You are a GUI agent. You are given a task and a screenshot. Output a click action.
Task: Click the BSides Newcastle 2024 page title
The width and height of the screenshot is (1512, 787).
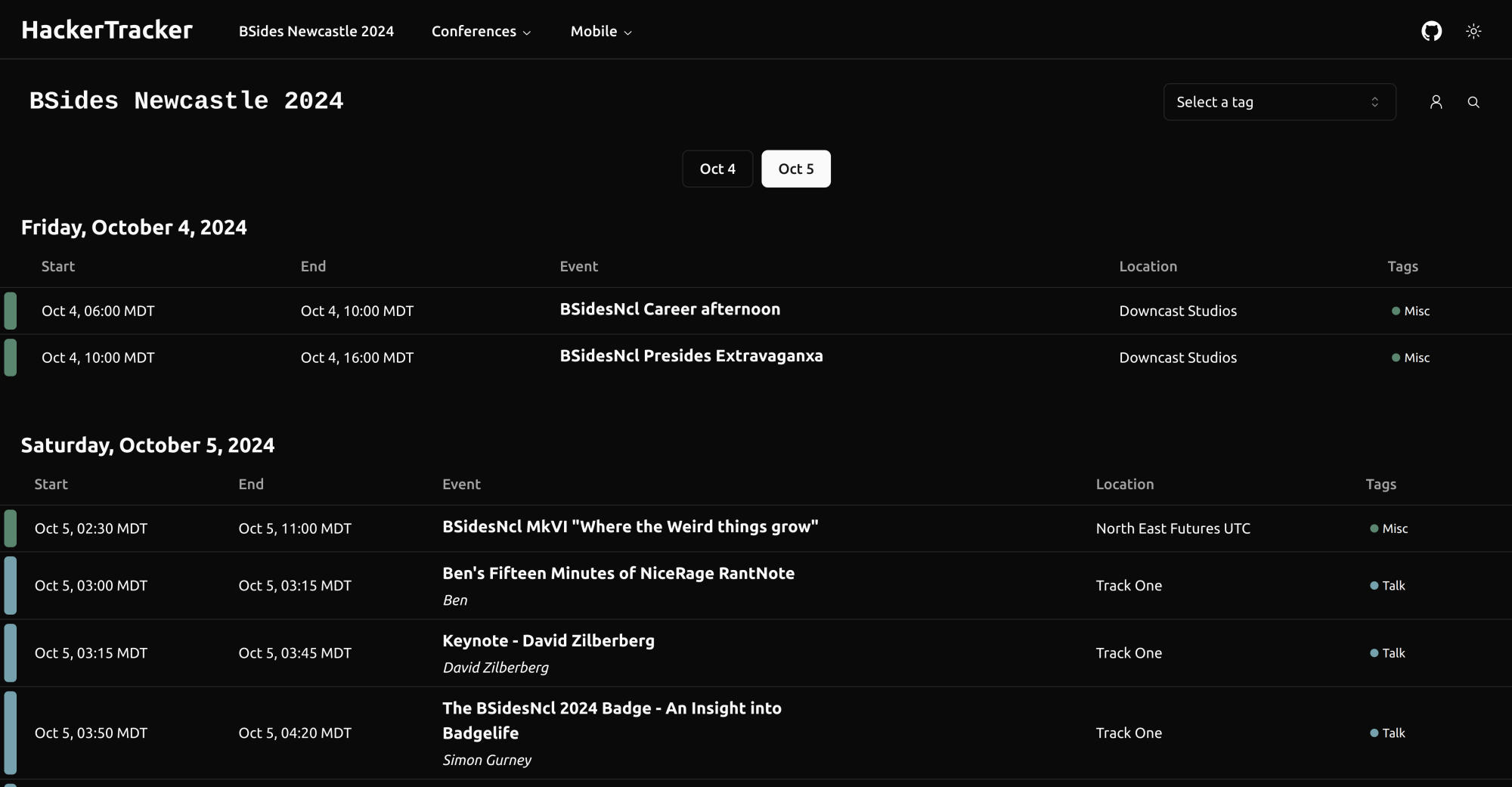pyautogui.click(x=186, y=101)
